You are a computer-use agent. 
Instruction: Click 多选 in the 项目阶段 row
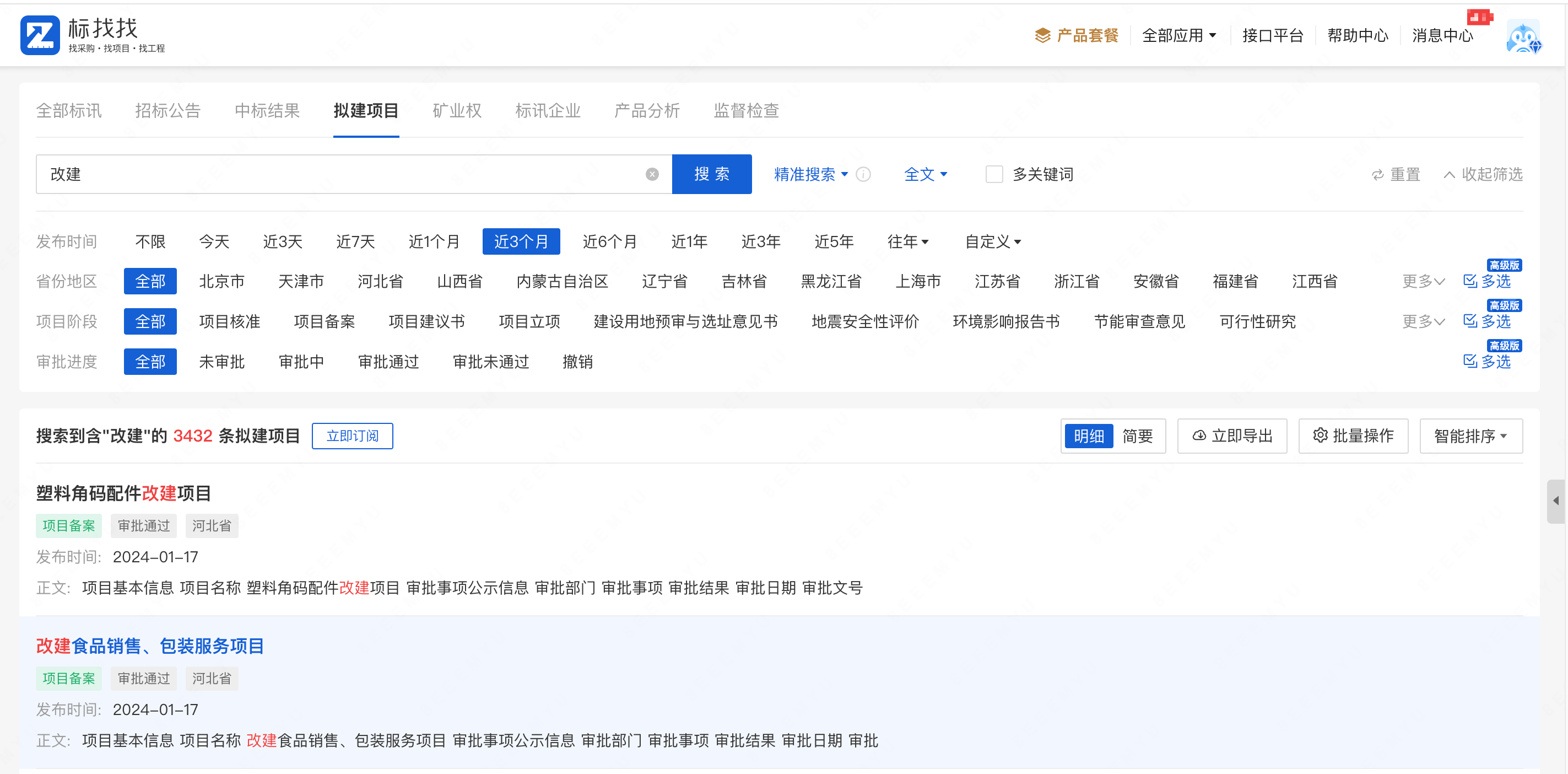coord(1486,321)
